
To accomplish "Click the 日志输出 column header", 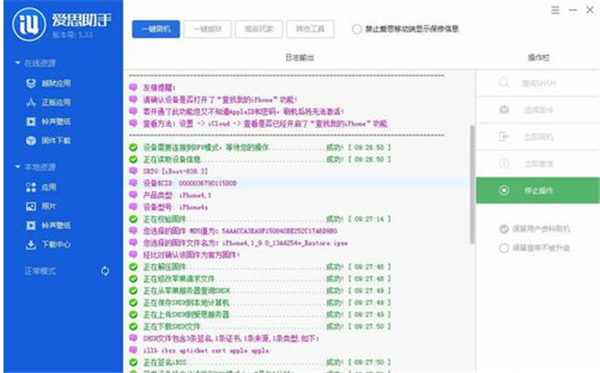I will coord(300,57).
